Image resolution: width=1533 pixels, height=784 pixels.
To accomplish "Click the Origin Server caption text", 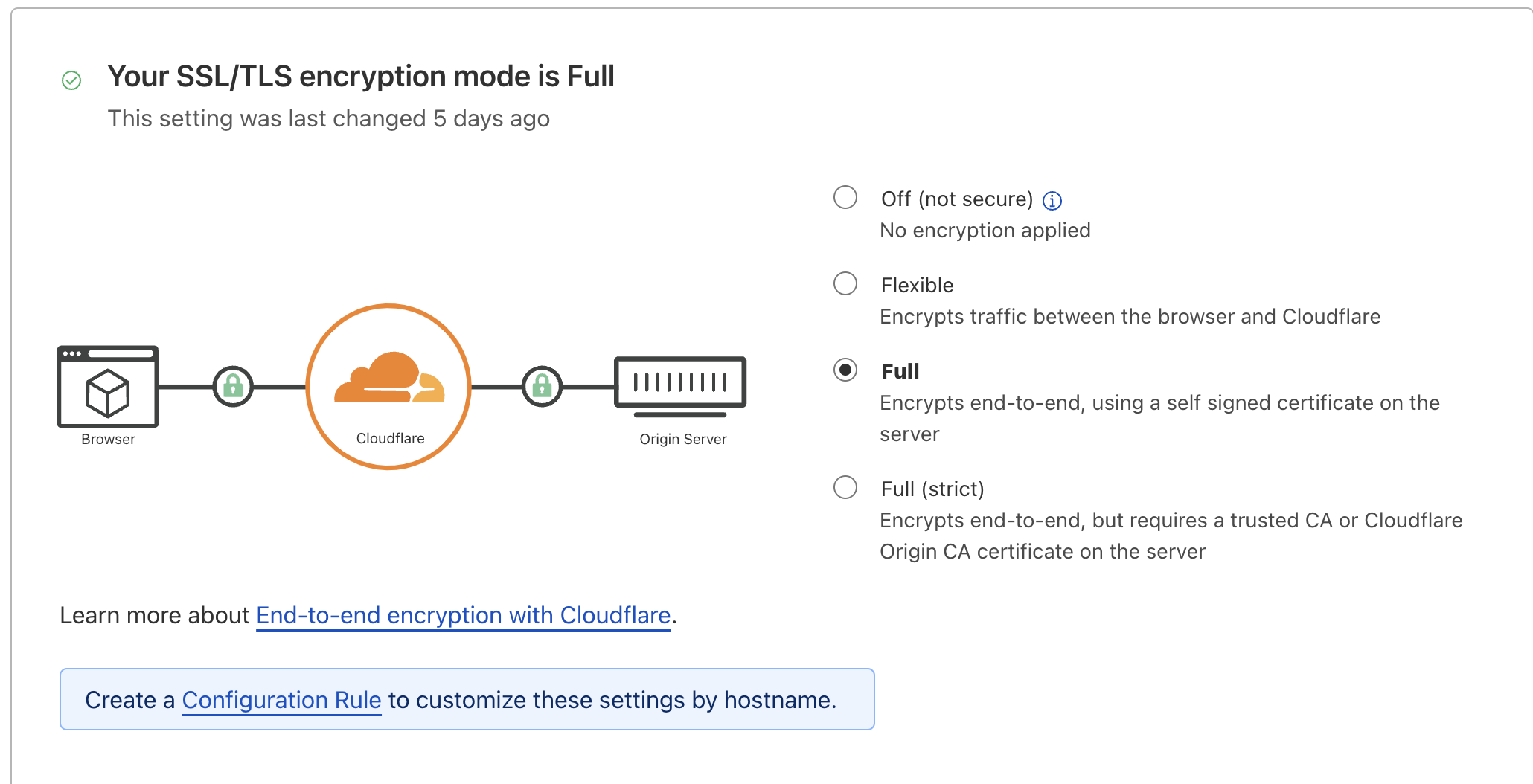I will 683,439.
